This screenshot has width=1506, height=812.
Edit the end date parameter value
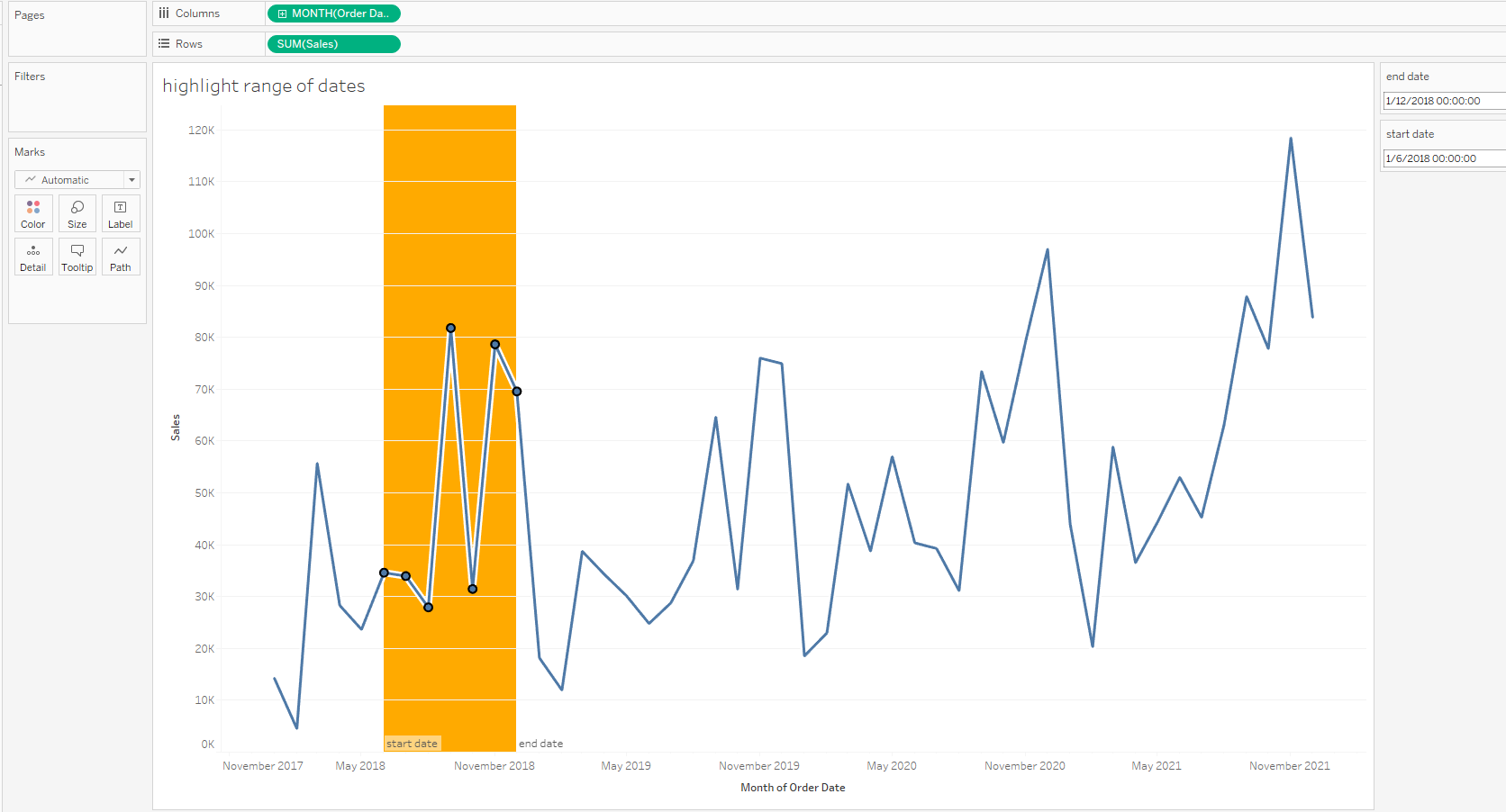tap(1441, 100)
